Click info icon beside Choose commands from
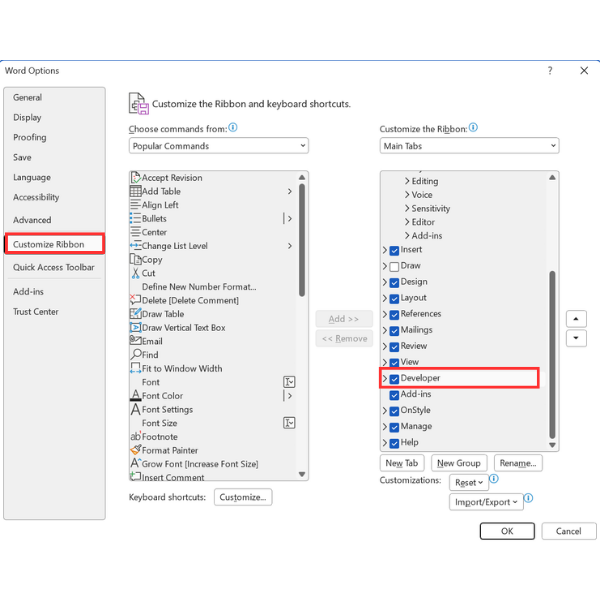600x600 pixels. pyautogui.click(x=233, y=127)
